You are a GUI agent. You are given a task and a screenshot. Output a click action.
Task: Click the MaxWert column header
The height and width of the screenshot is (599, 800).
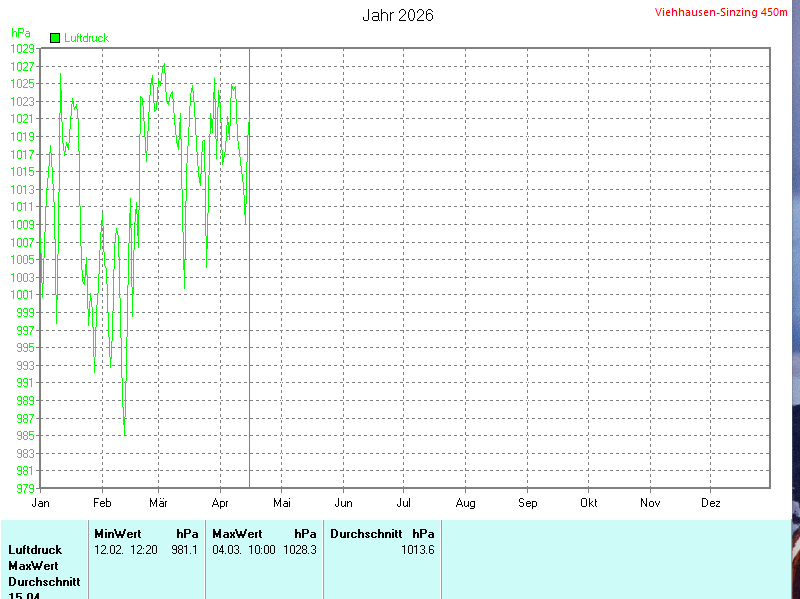click(x=237, y=534)
